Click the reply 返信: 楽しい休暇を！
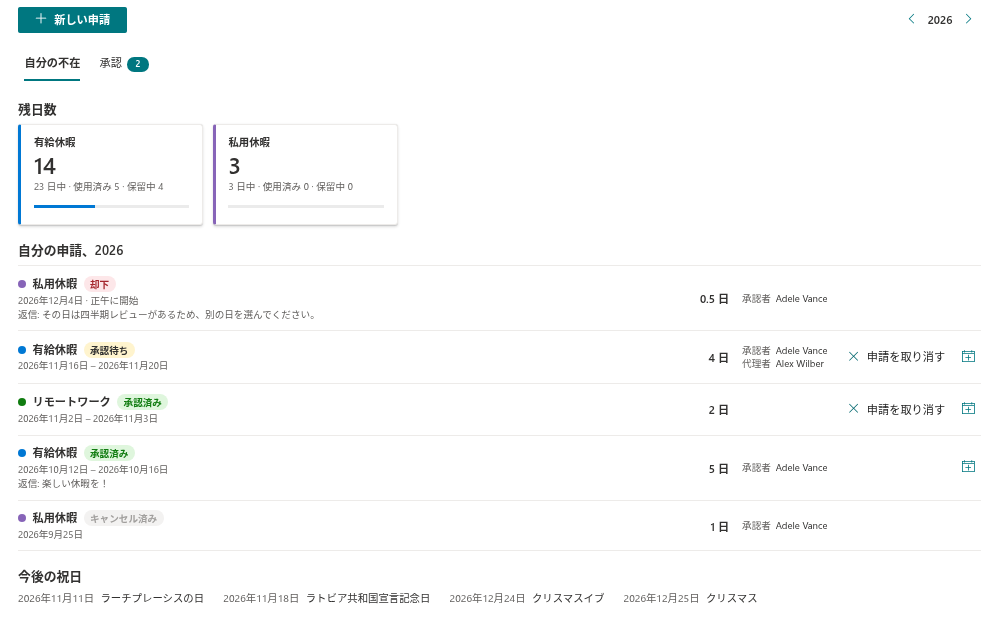 (x=63, y=484)
